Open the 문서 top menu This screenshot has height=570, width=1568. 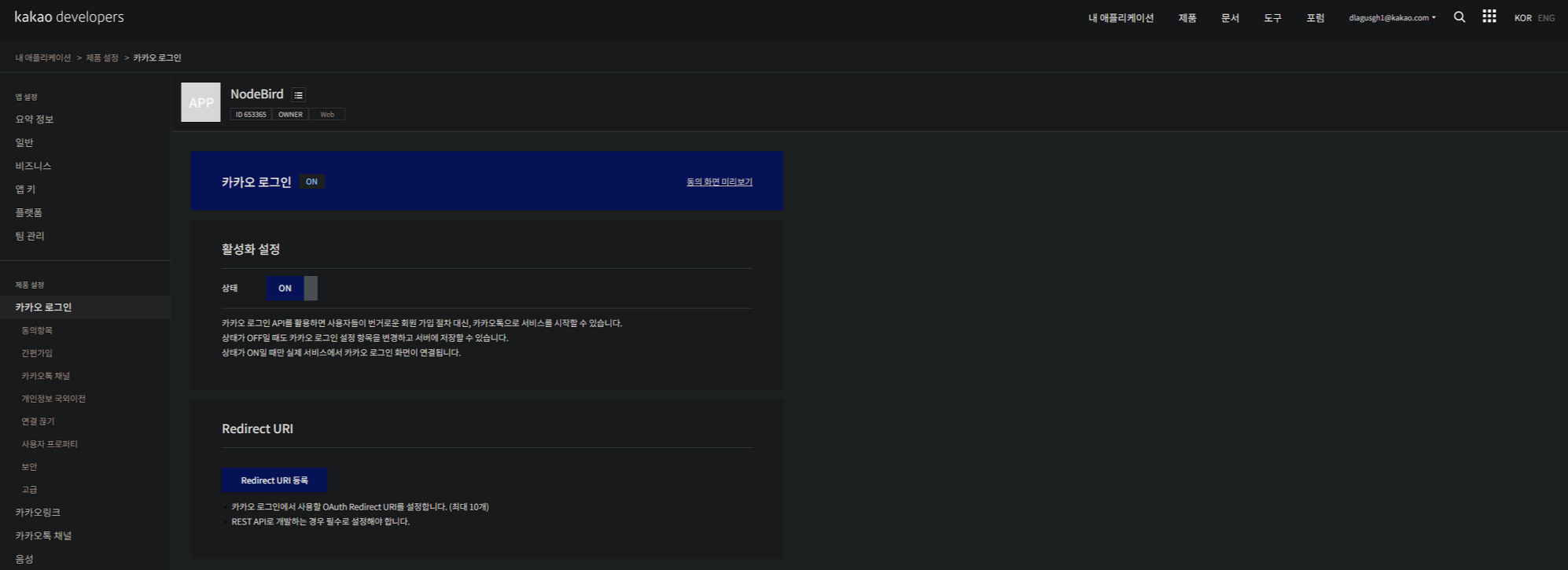tap(1230, 17)
